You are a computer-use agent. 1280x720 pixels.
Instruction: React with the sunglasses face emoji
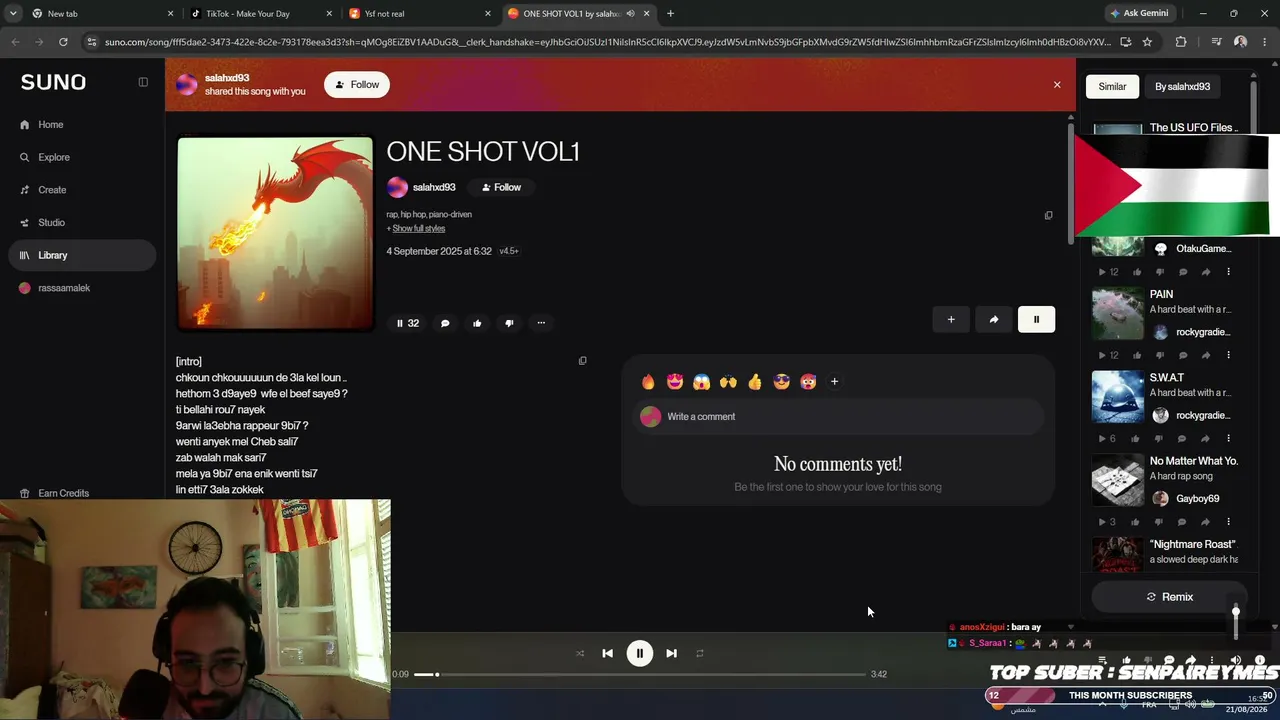[x=782, y=382]
